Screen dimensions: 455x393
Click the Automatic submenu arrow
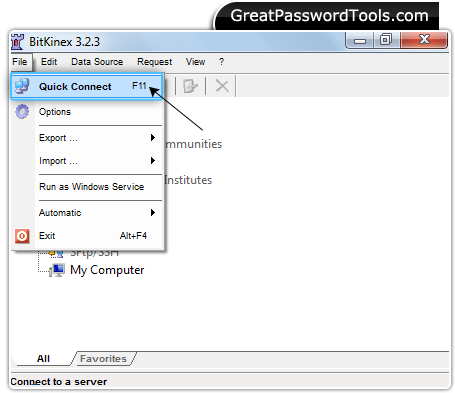tap(153, 212)
